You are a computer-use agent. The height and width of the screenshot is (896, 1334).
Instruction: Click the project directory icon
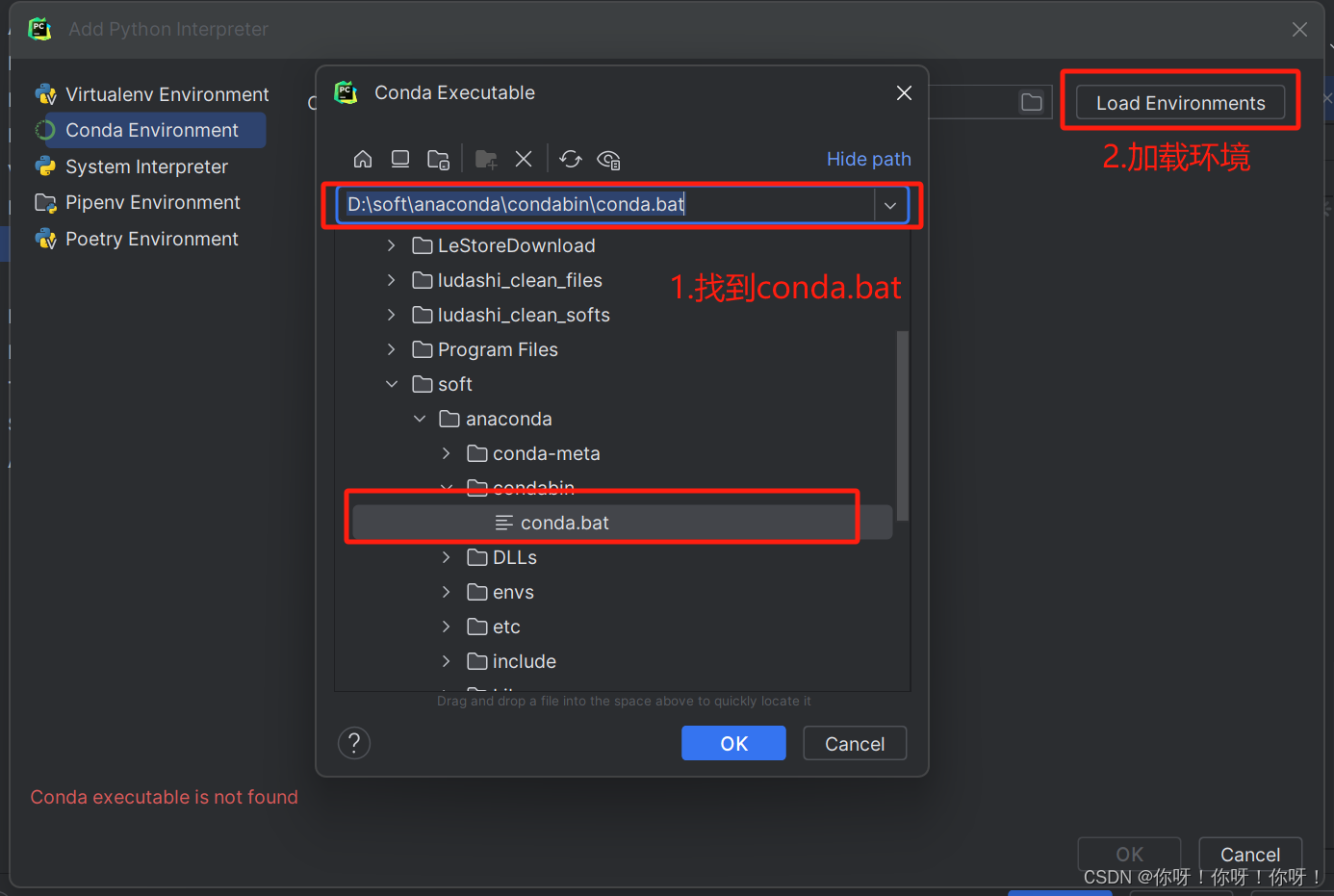[x=439, y=159]
